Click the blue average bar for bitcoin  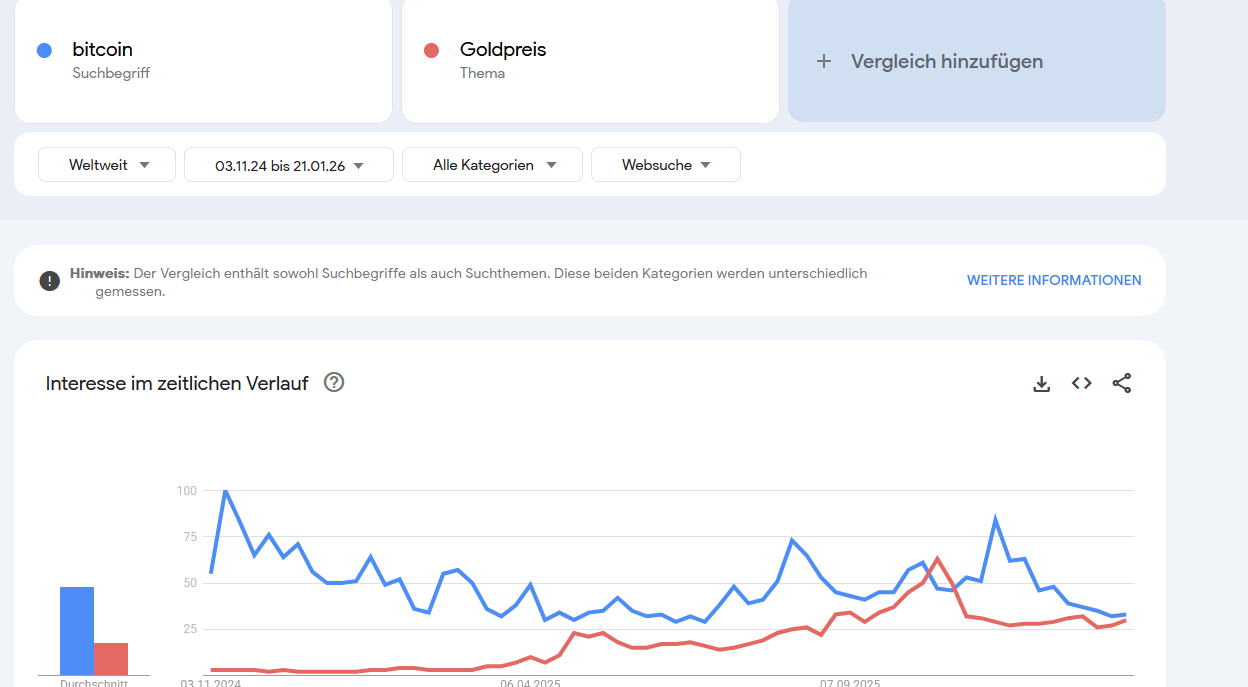pos(77,631)
